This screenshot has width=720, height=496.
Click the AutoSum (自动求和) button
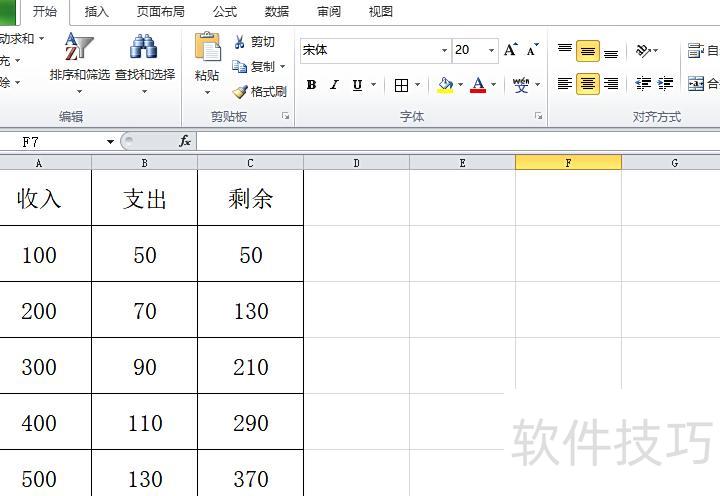coord(17,39)
